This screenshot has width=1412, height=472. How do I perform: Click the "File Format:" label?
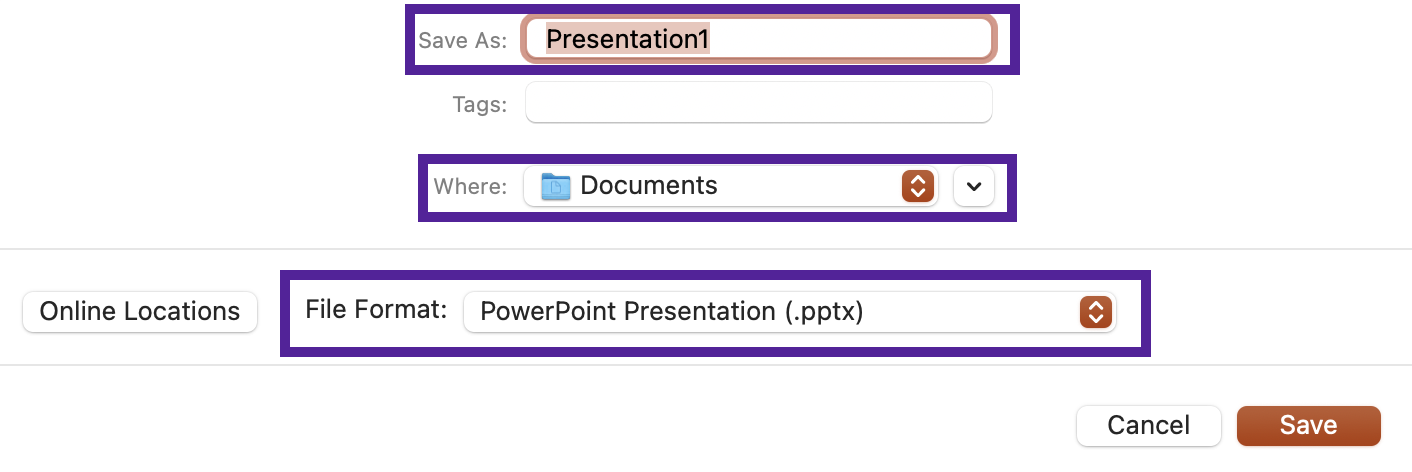coord(376,309)
